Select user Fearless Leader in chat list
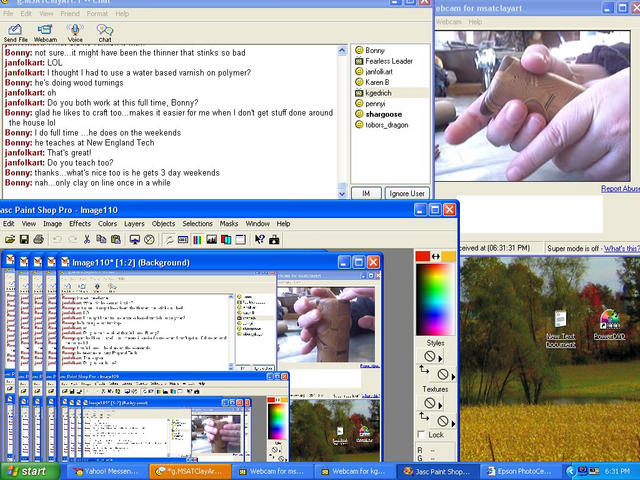This screenshot has width=640, height=480. pyautogui.click(x=389, y=61)
